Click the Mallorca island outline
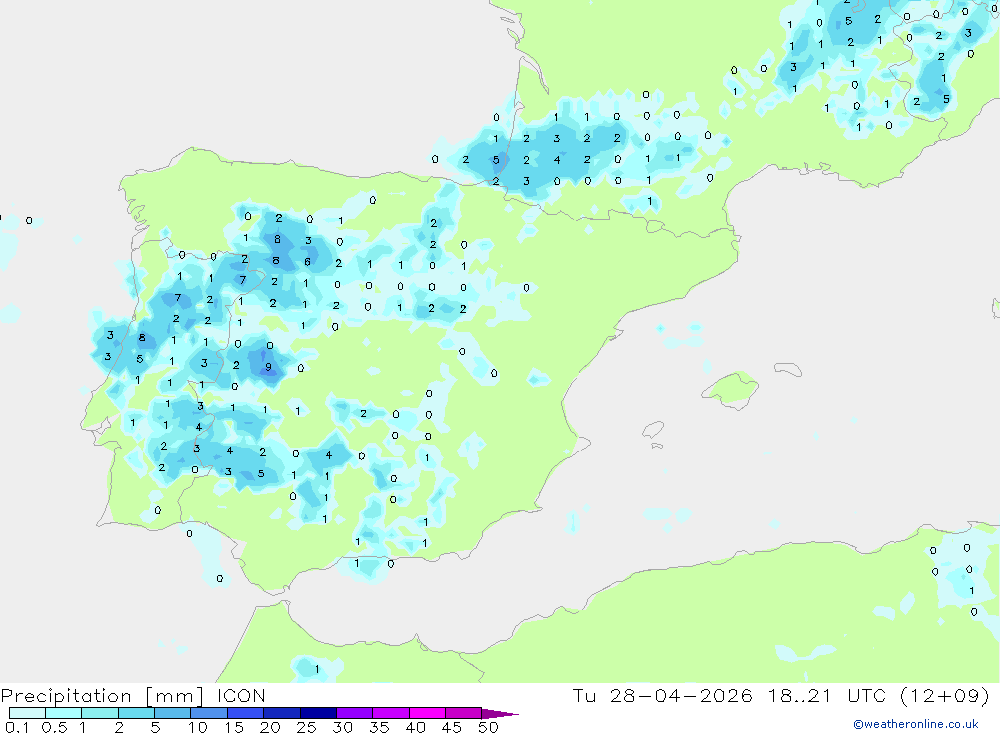1000x733 pixels. coord(730,389)
